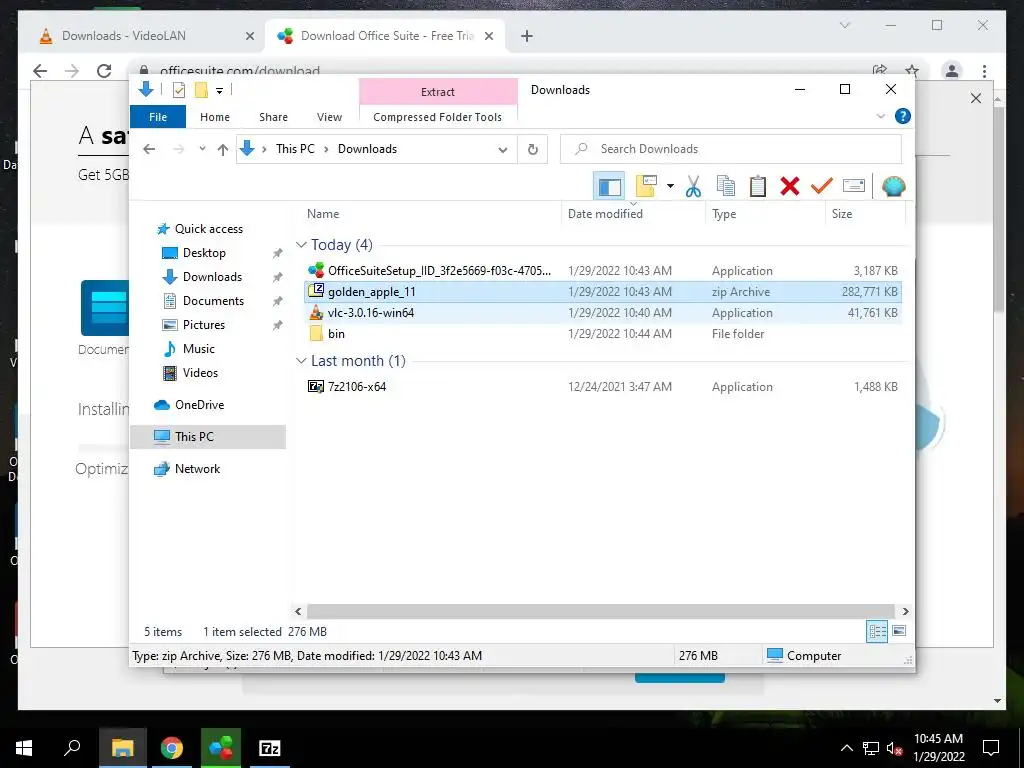Screen dimensions: 1024x768
Task: Open the folder options toolbar icon
Action: 646,187
